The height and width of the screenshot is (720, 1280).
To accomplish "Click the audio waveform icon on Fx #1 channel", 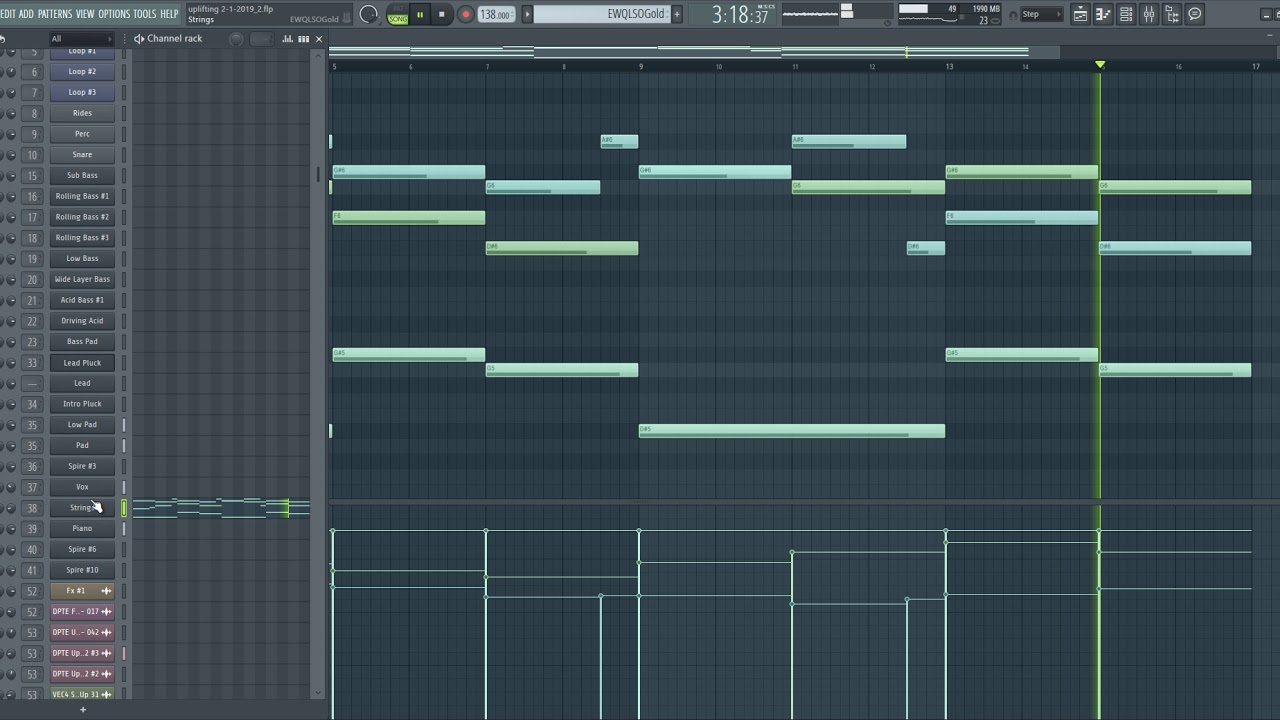I will 106,591.
